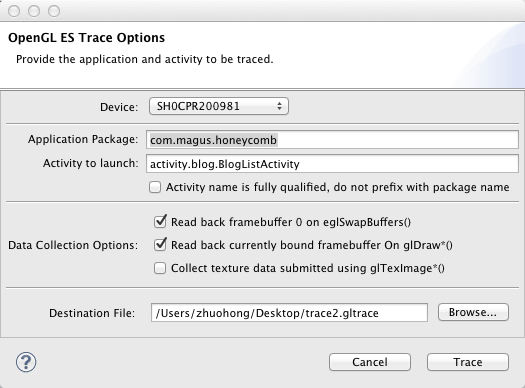Zoom the window with the third title-bar button

point(54,11)
